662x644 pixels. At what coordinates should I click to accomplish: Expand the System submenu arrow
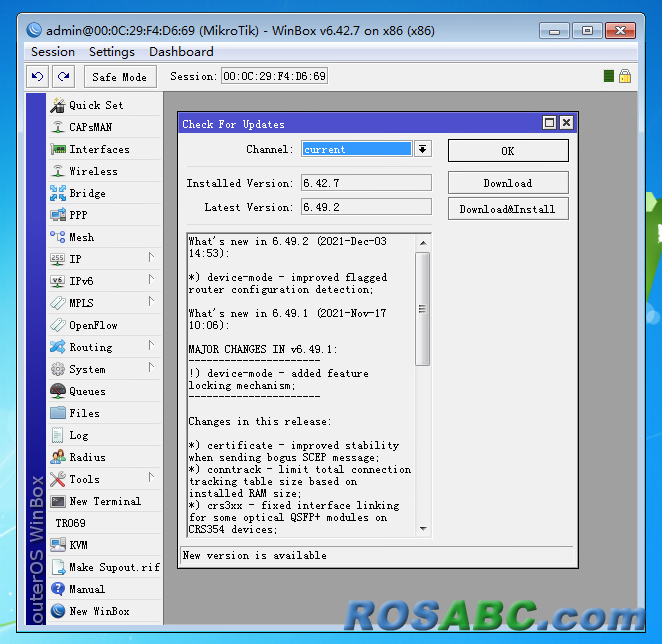point(151,367)
